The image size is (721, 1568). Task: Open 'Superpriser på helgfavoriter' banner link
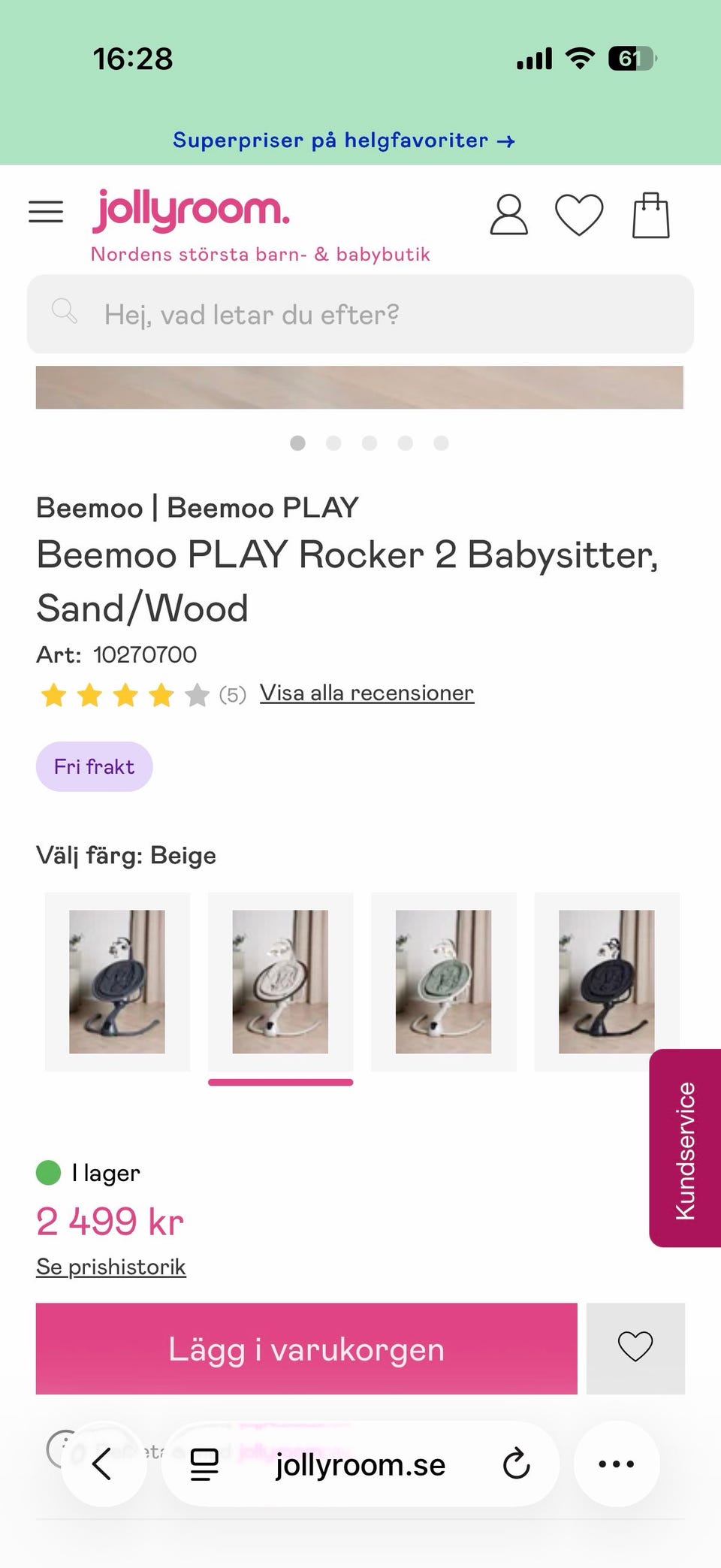343,140
